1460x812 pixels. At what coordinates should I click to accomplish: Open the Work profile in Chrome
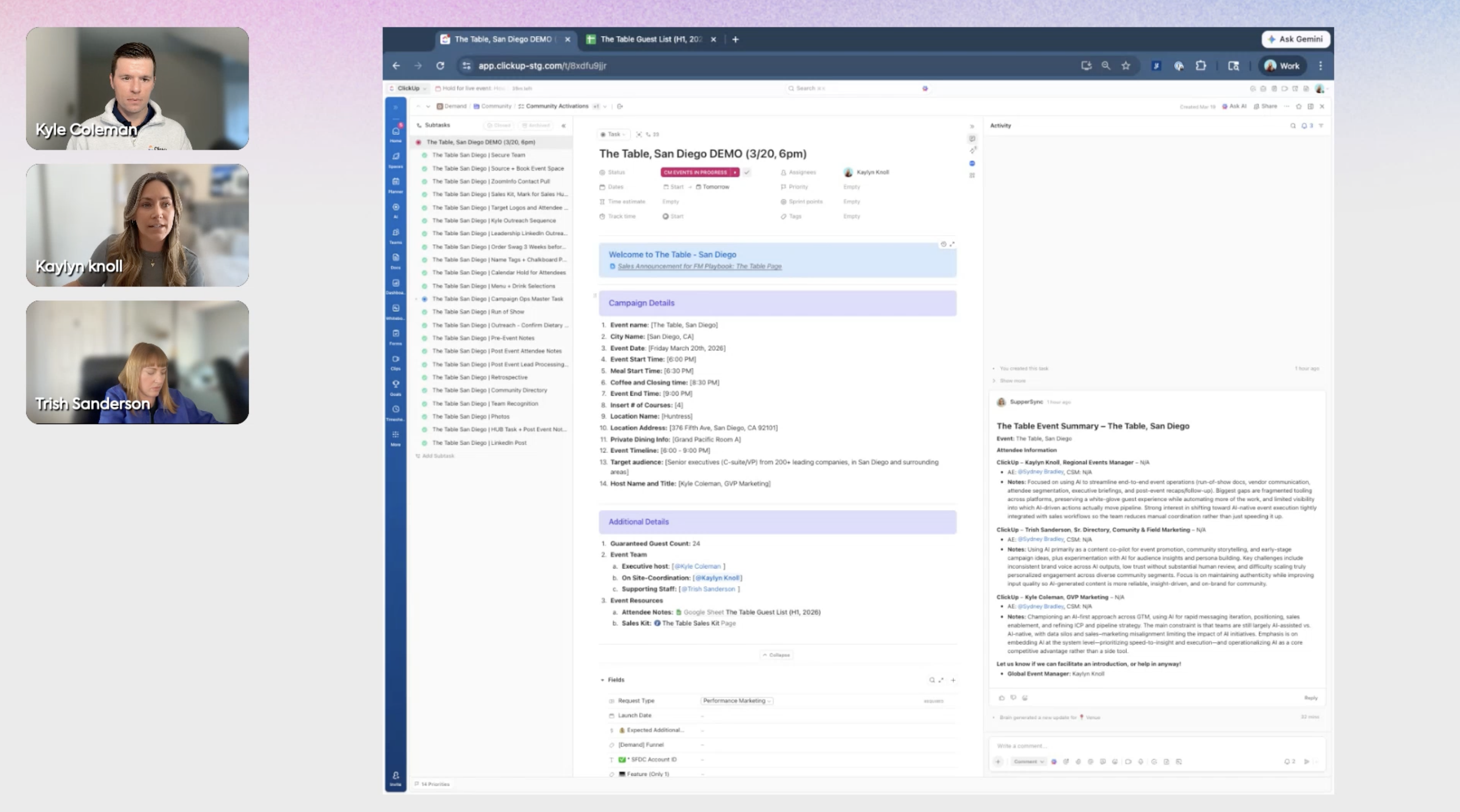click(x=1282, y=66)
